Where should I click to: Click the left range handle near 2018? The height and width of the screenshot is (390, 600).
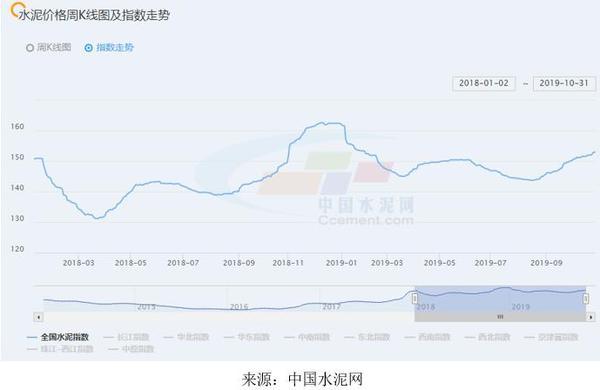(x=415, y=298)
